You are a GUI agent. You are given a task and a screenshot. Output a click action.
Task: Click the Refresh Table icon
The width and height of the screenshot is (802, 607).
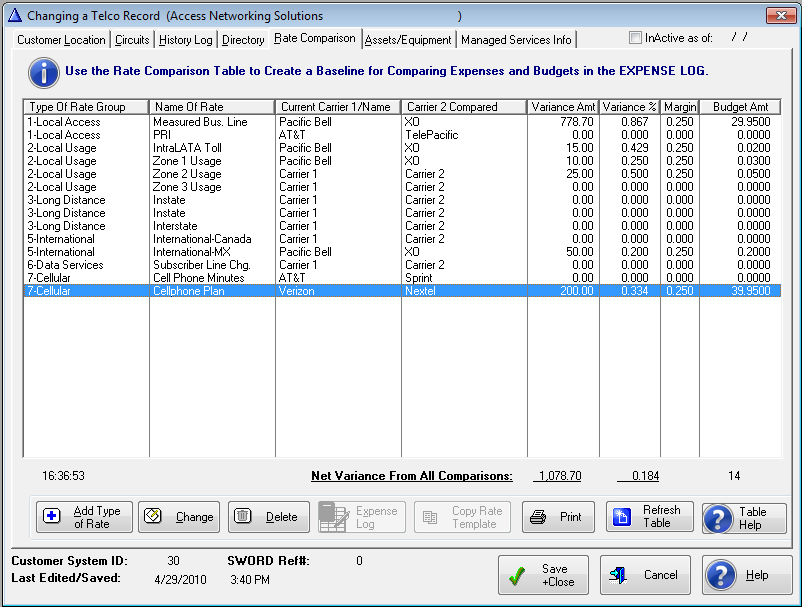tap(621, 517)
